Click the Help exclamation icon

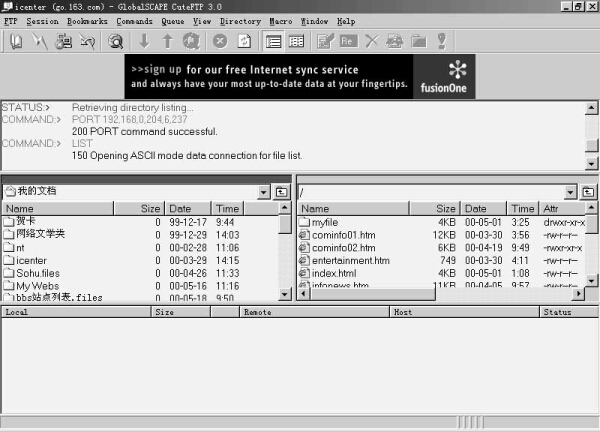pos(442,41)
